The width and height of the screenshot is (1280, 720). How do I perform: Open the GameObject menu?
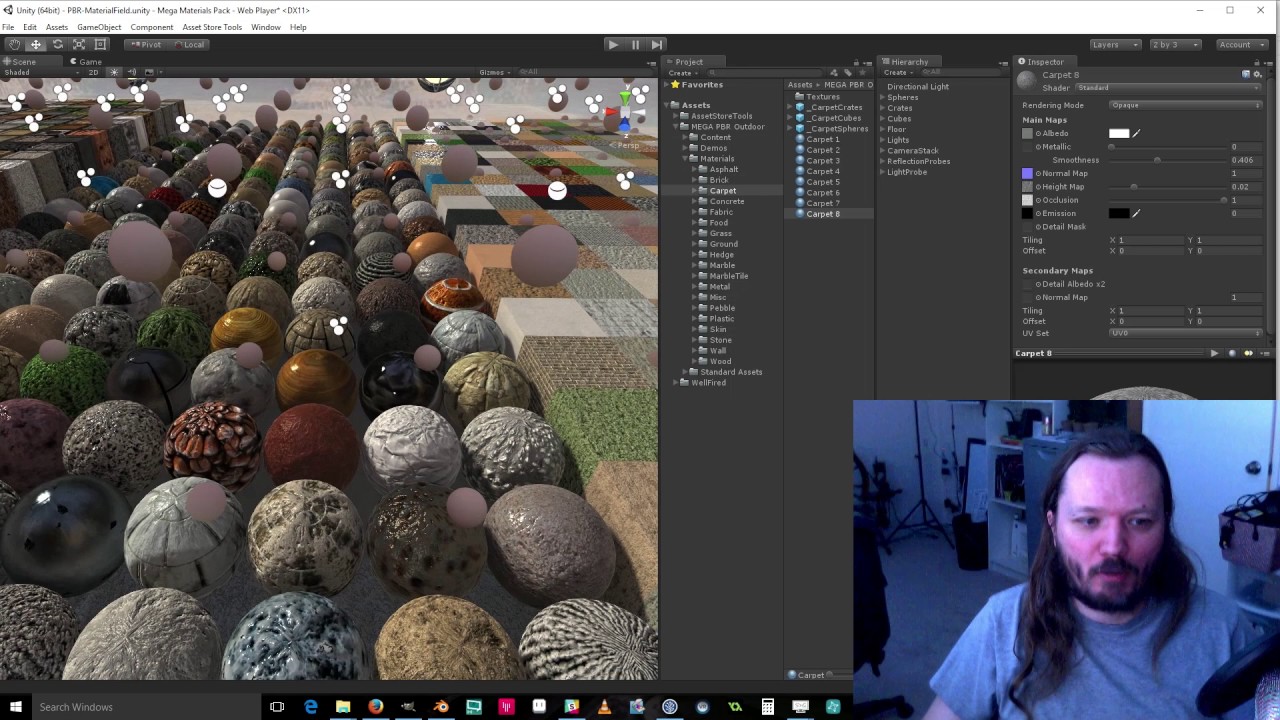[x=99, y=27]
